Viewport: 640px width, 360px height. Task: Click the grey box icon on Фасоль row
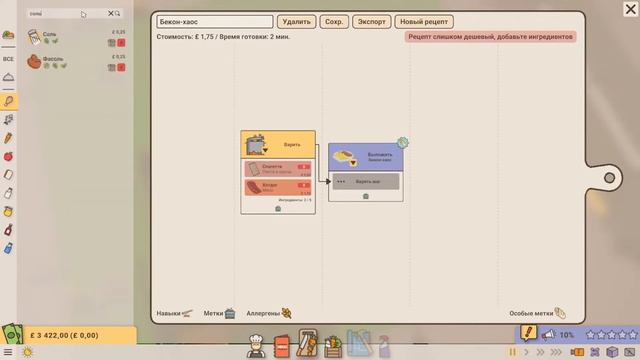tap(111, 67)
